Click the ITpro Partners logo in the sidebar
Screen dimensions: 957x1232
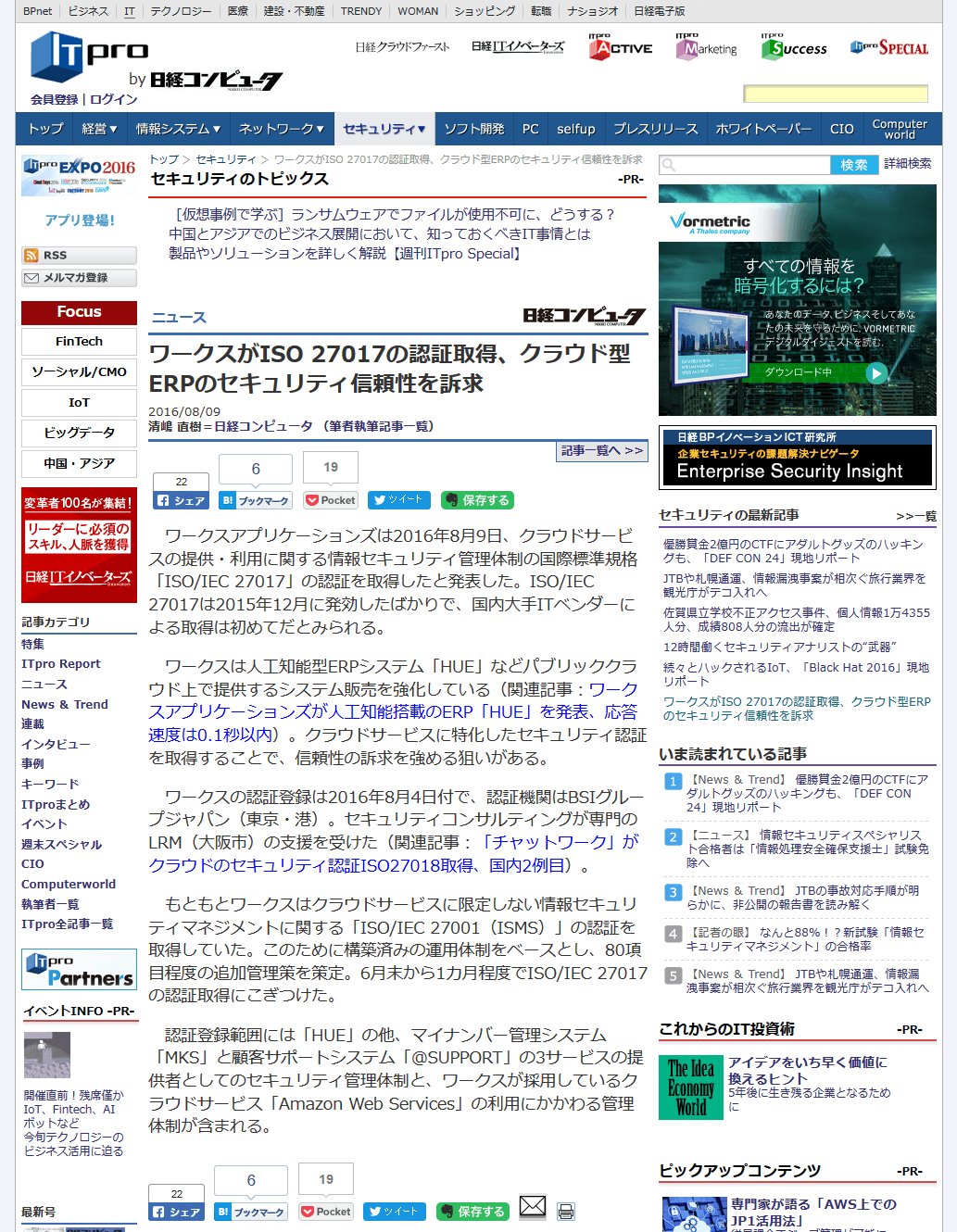coord(80,970)
